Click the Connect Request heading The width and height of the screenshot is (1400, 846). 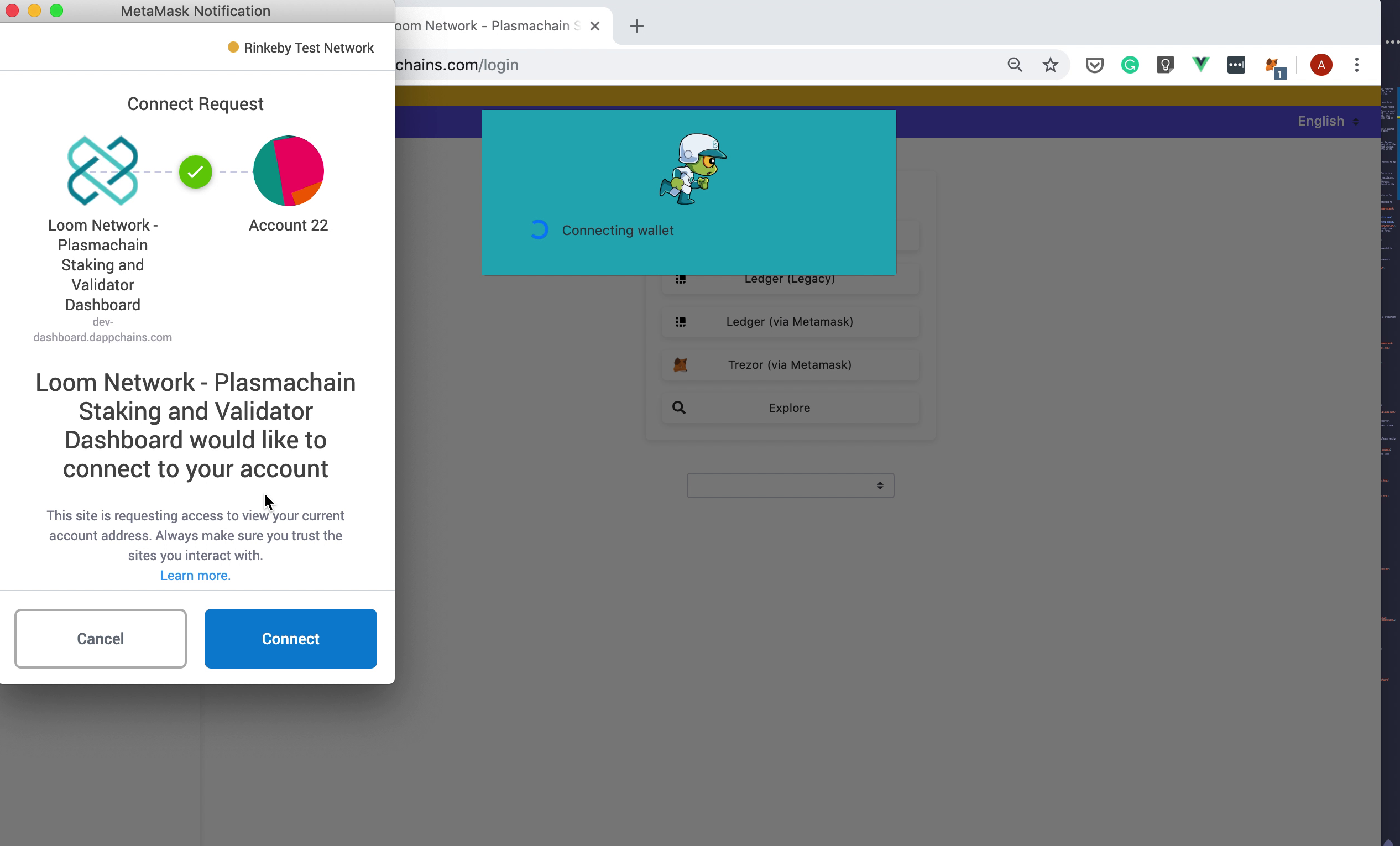[x=195, y=104]
